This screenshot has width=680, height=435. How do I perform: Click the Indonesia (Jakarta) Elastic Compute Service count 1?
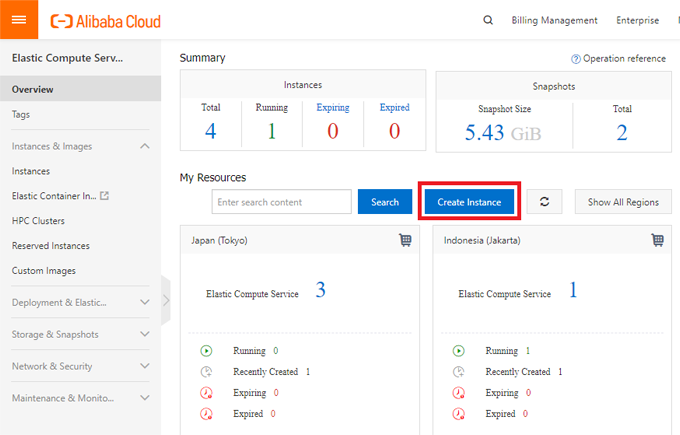[x=573, y=290]
